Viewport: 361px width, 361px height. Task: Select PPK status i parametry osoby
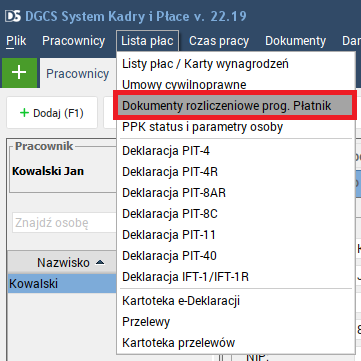pyautogui.click(x=235, y=127)
